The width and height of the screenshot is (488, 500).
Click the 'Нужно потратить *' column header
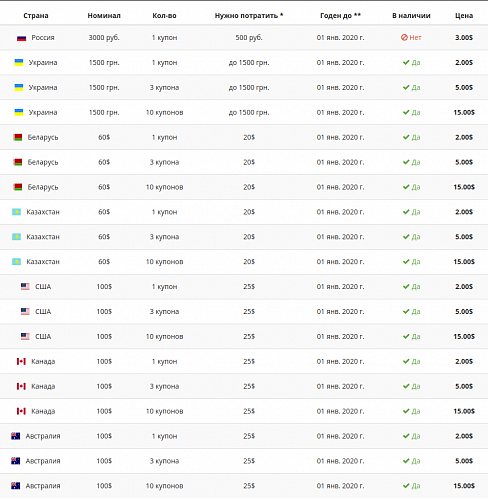[249, 16]
